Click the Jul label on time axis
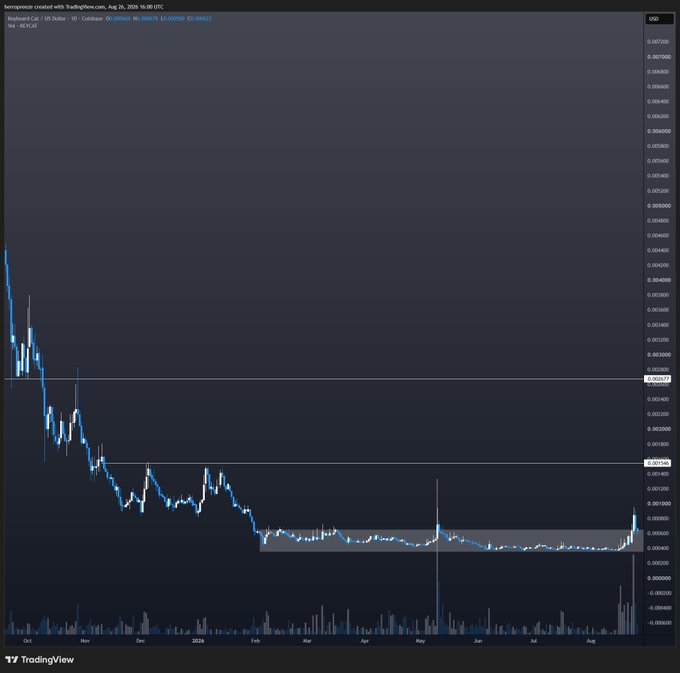The height and width of the screenshot is (673, 680). [x=533, y=640]
